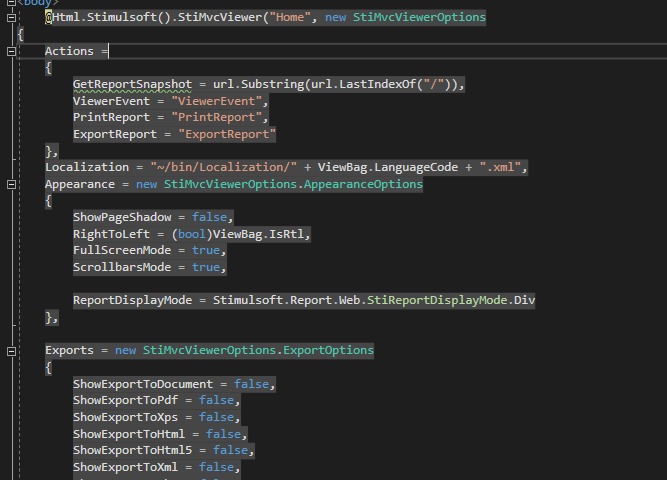Click the ShowExportToHtml property

coord(129,434)
